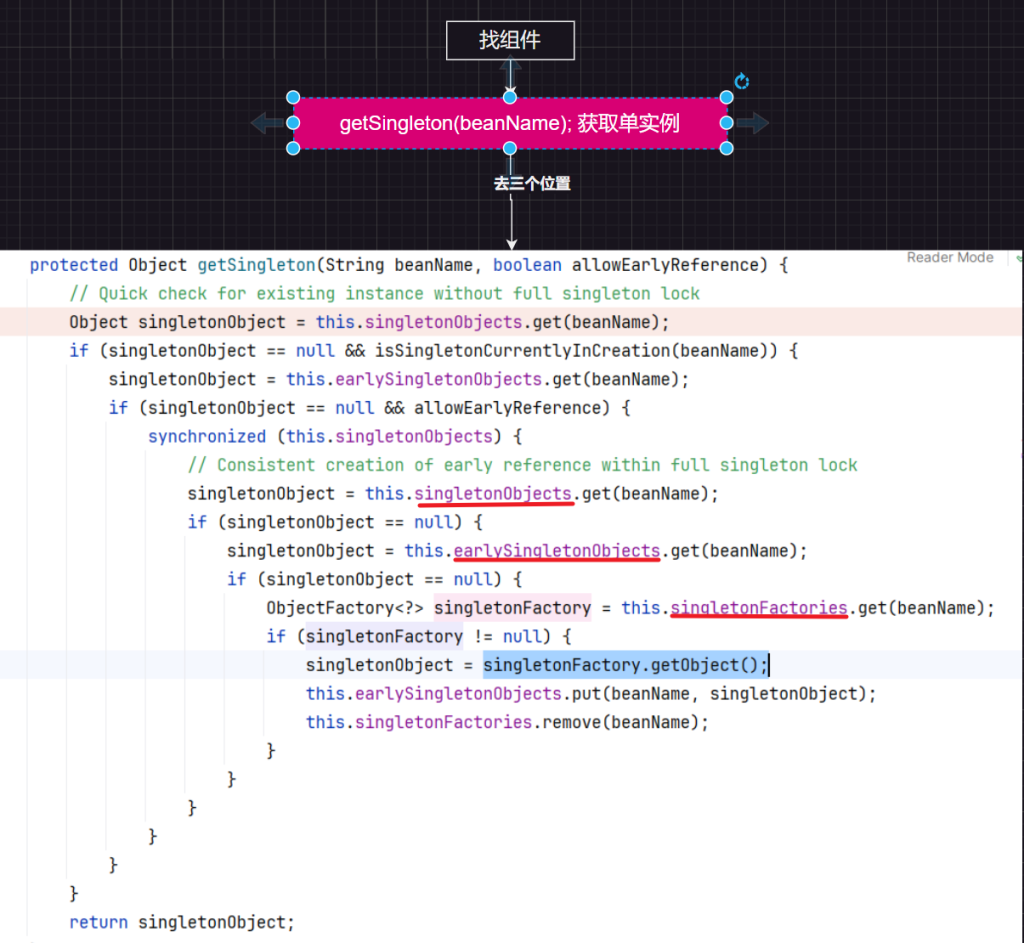
Task: Click the Reader Mode label in the editor
Action: pos(949,258)
